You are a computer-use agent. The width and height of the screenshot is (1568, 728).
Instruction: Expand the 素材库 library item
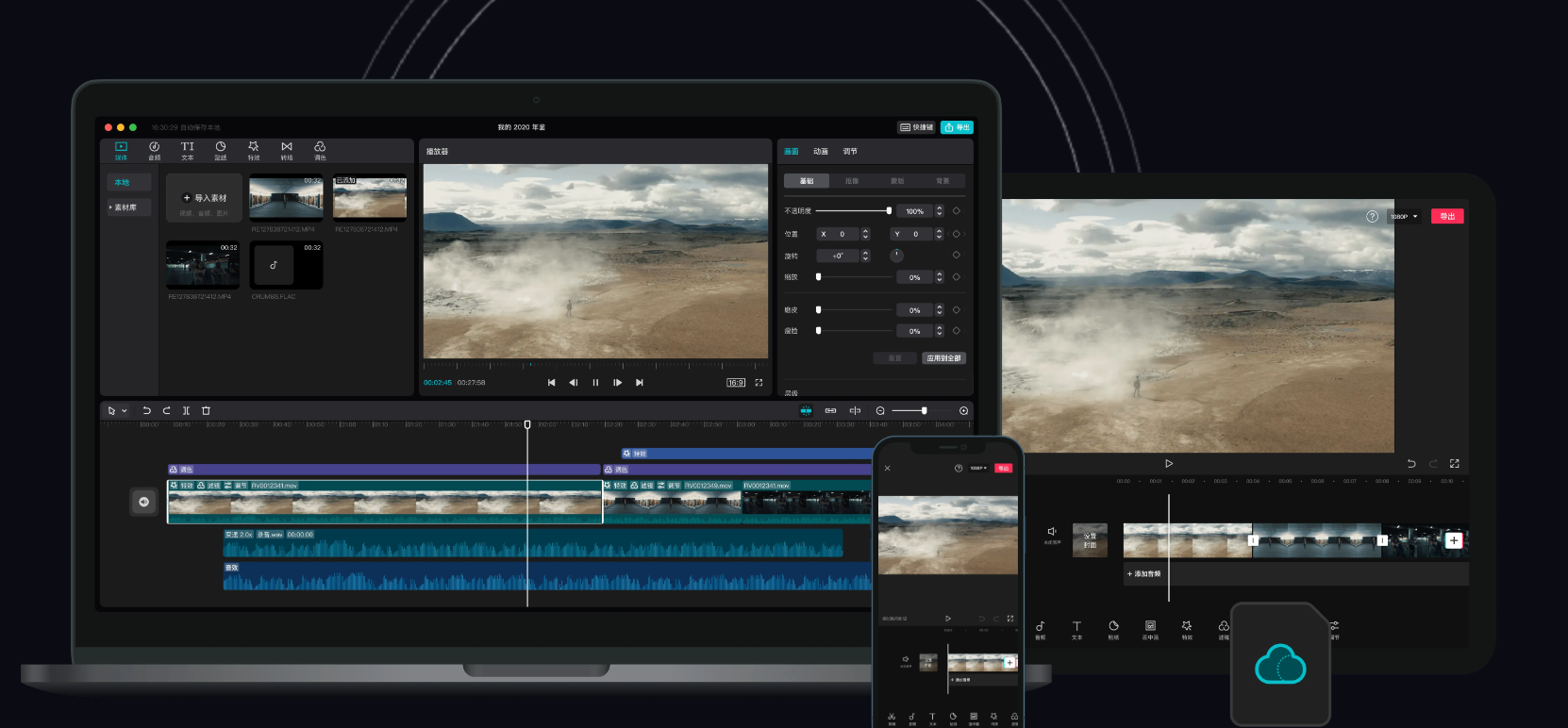pos(125,207)
